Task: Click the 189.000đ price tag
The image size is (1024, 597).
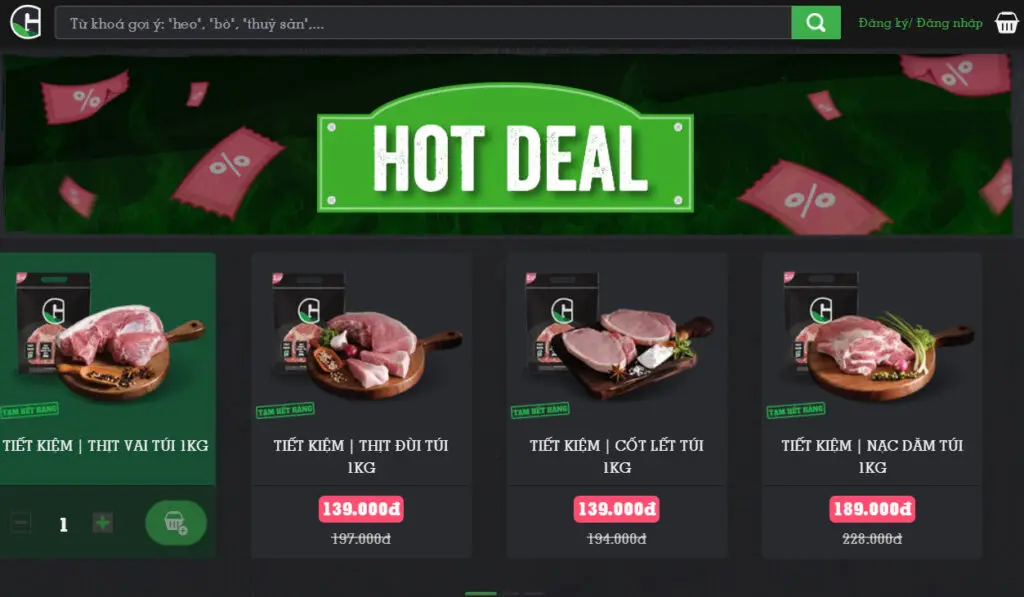Action: [872, 509]
